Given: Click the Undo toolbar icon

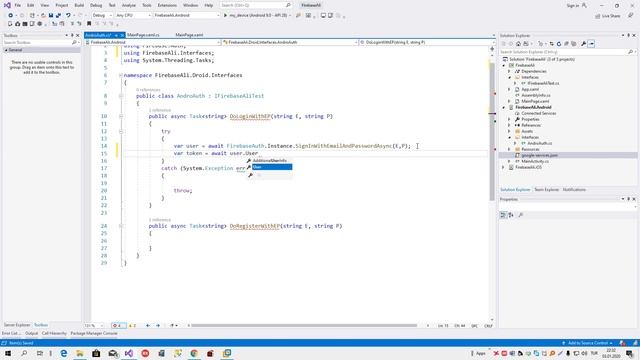Looking at the screenshot, I should pyautogui.click(x=68, y=15).
